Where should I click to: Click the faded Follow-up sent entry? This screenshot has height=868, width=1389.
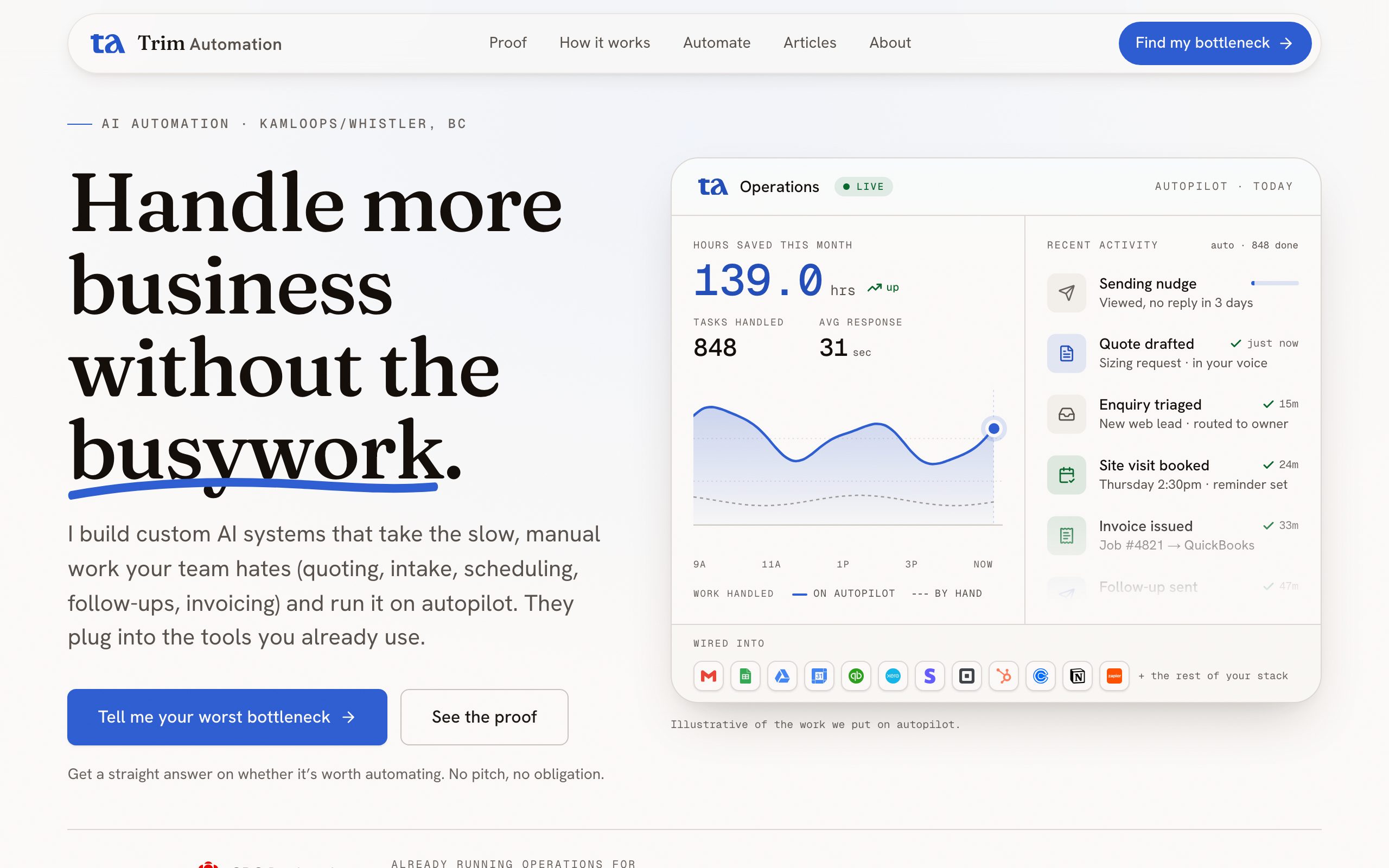pos(1173,588)
